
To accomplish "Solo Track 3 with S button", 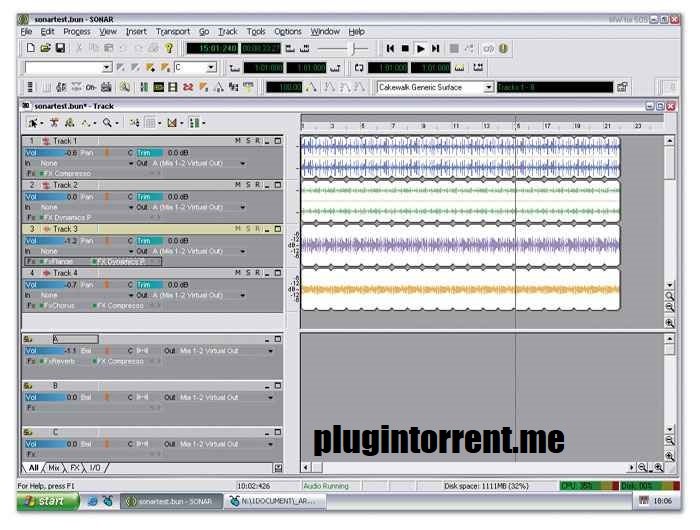I will coord(248,229).
